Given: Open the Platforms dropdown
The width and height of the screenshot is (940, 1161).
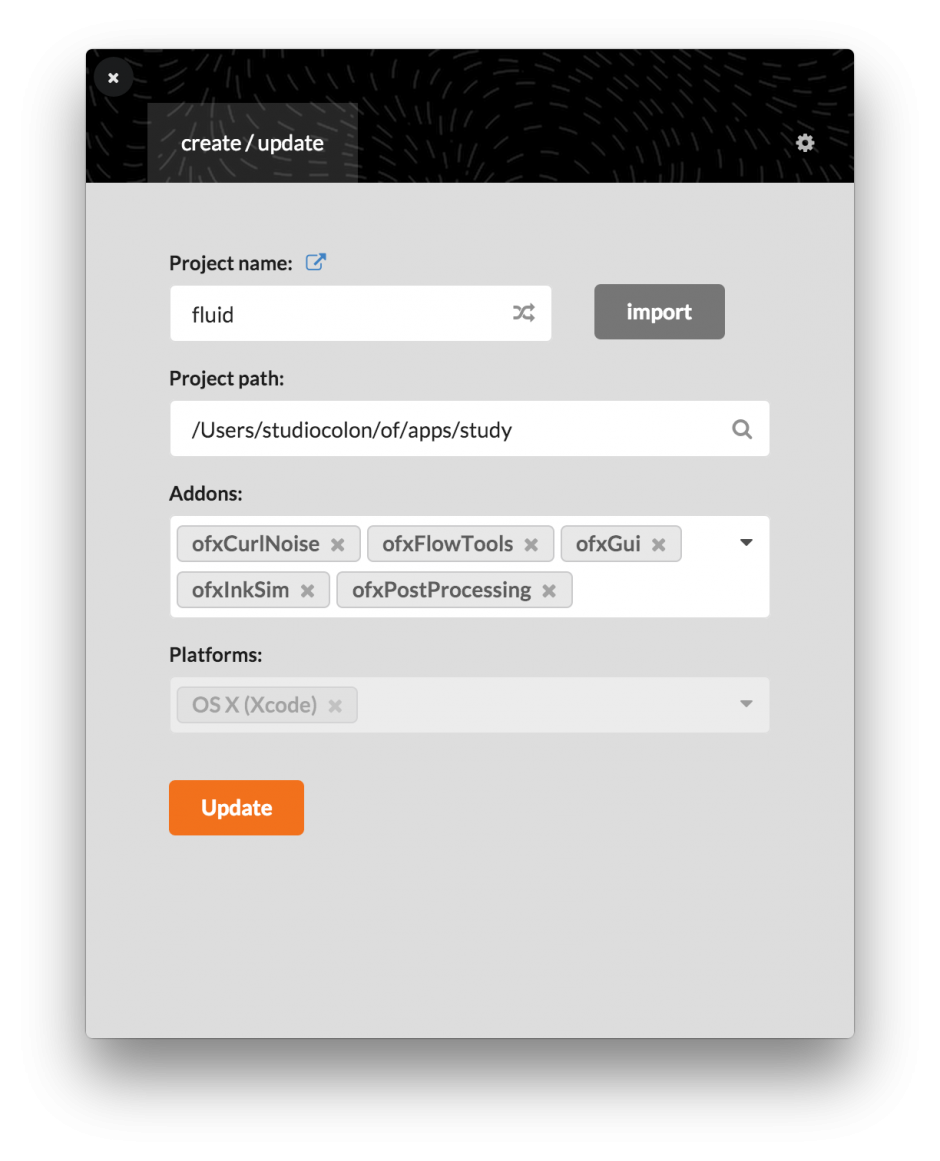Looking at the screenshot, I should point(746,703).
